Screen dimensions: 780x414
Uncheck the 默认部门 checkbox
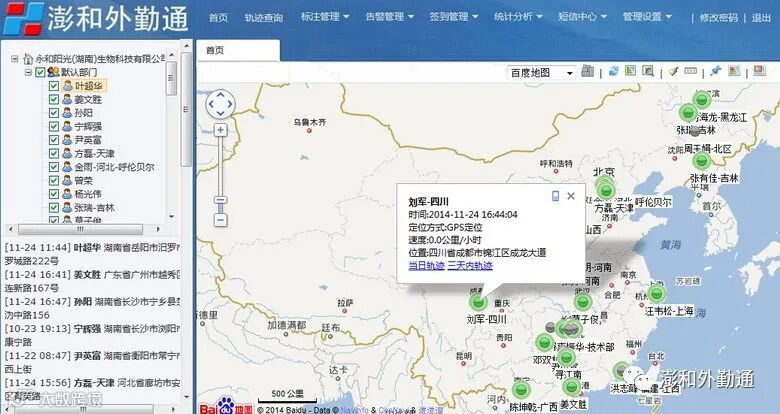click(x=40, y=72)
